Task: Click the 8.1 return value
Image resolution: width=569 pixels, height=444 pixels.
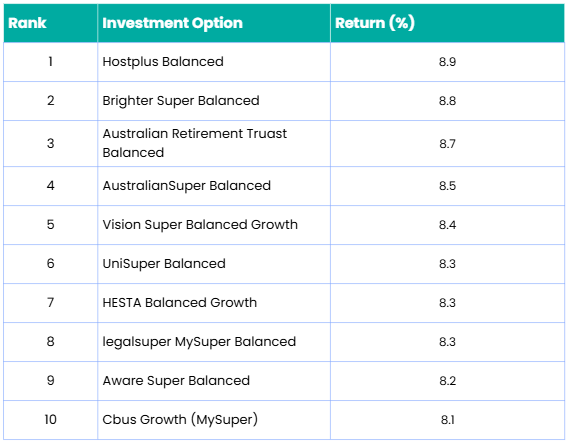Action: pos(447,420)
